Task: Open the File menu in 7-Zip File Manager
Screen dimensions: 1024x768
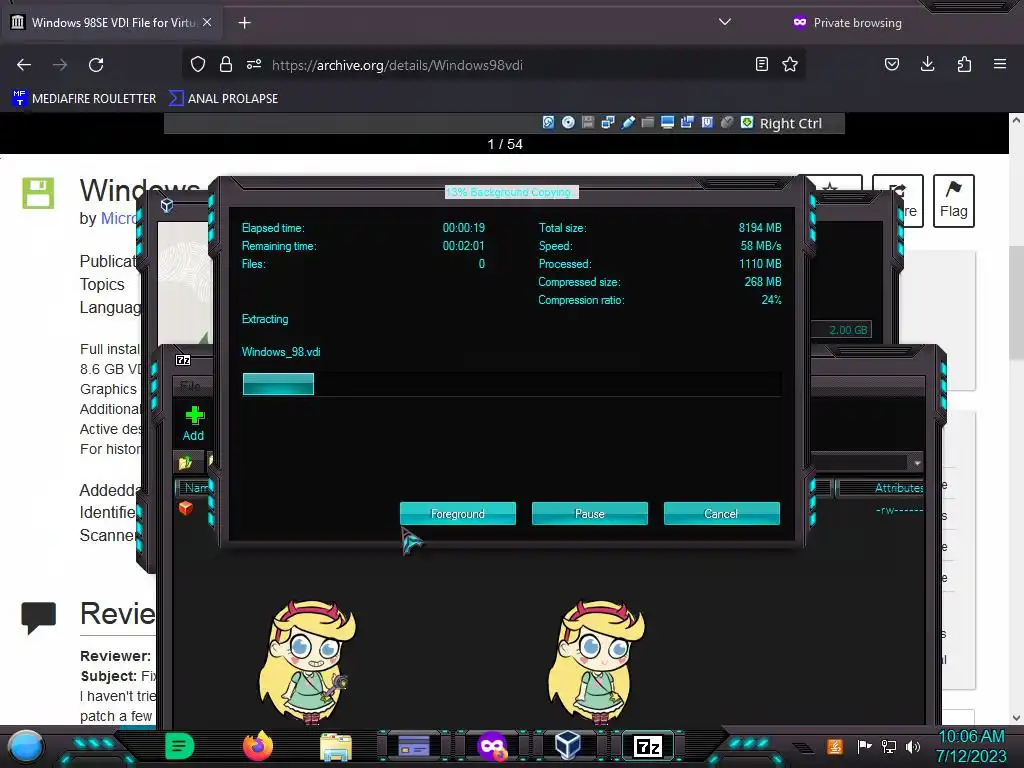Action: [x=190, y=386]
